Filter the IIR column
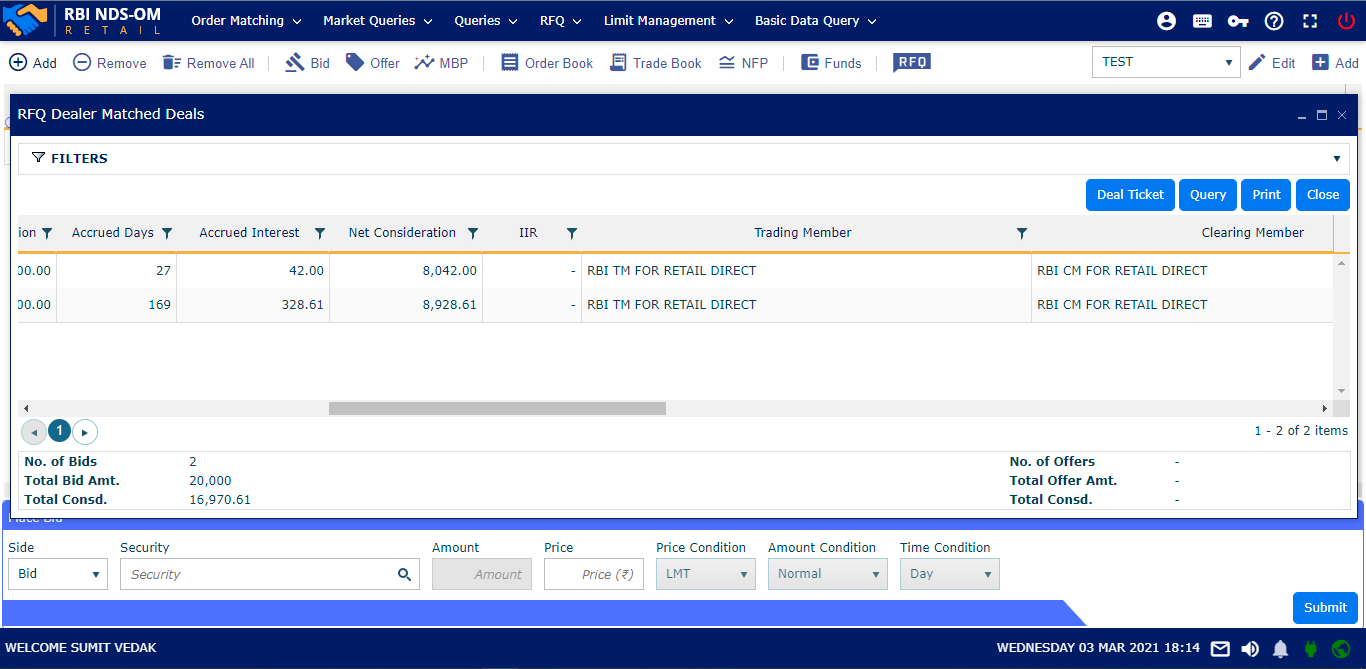This screenshot has height=669, width=1366. 572,234
